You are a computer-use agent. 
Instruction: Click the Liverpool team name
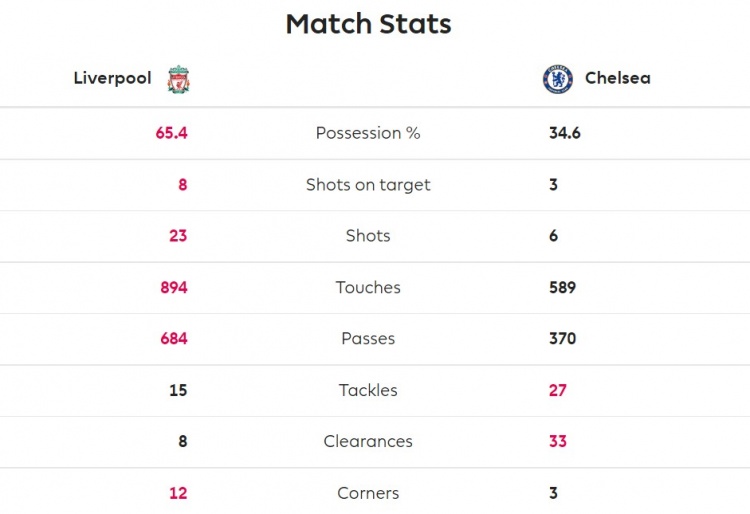click(112, 78)
